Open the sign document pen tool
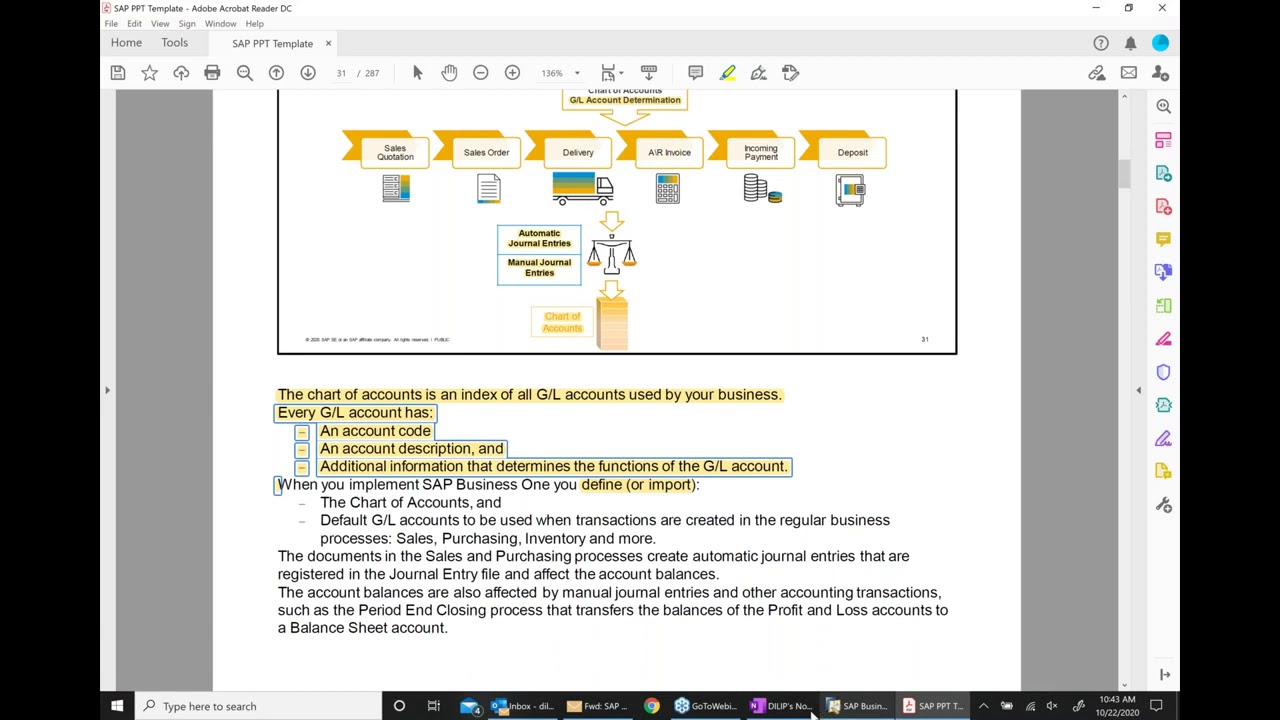 click(x=759, y=73)
